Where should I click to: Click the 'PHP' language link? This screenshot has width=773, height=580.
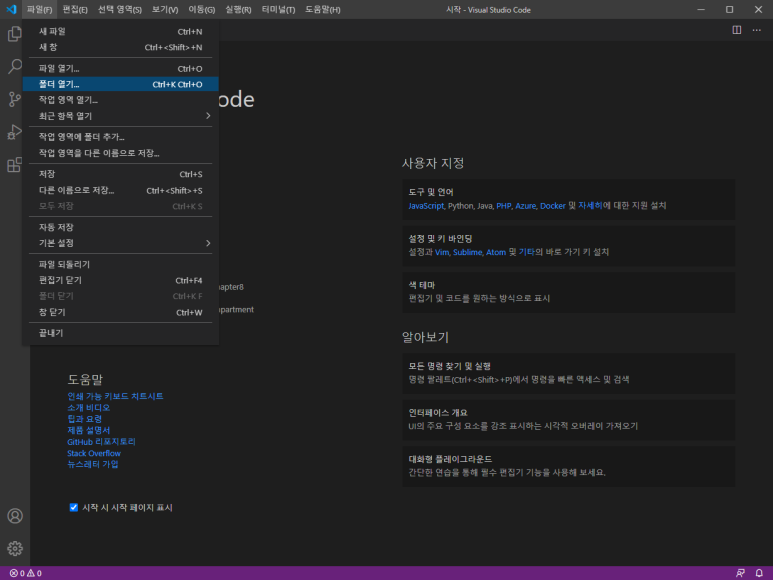click(503, 205)
